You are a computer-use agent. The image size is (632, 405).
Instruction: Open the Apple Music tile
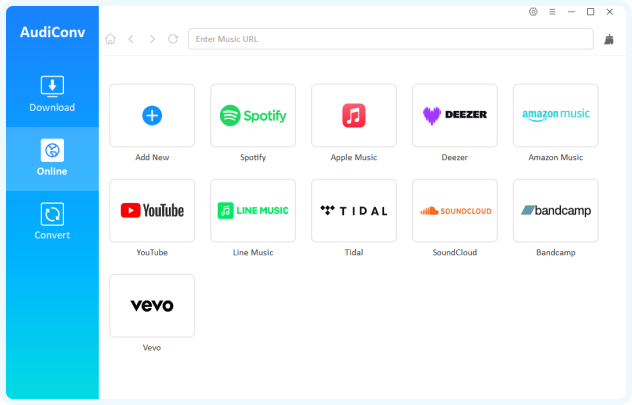[x=354, y=116]
